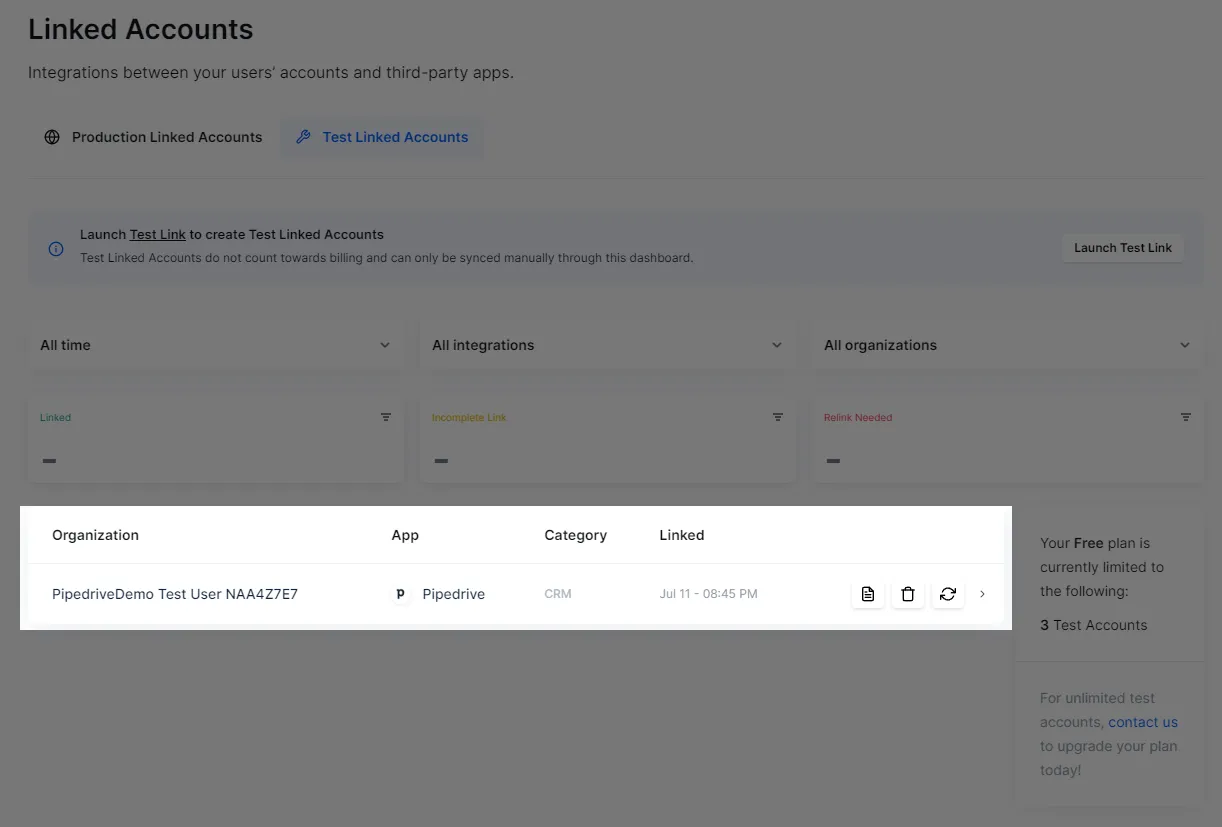This screenshot has width=1222, height=827.
Task: Click the globe icon beside Production Linked Accounts
Action: pyautogui.click(x=52, y=137)
